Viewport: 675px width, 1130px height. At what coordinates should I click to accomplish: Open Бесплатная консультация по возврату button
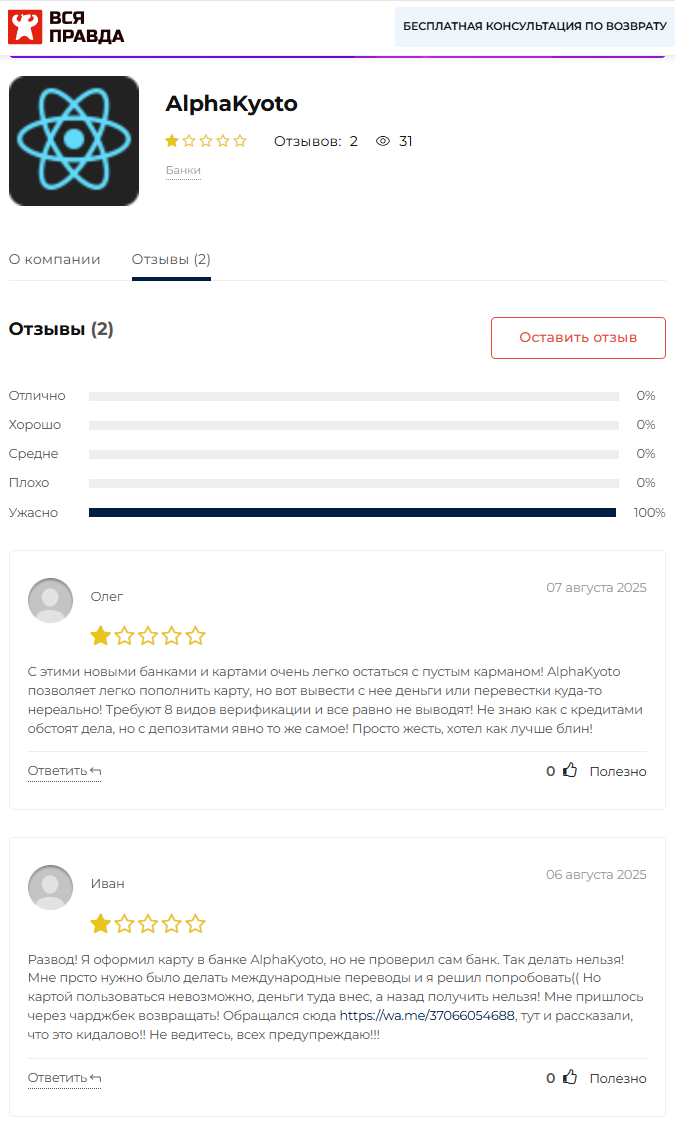[535, 27]
